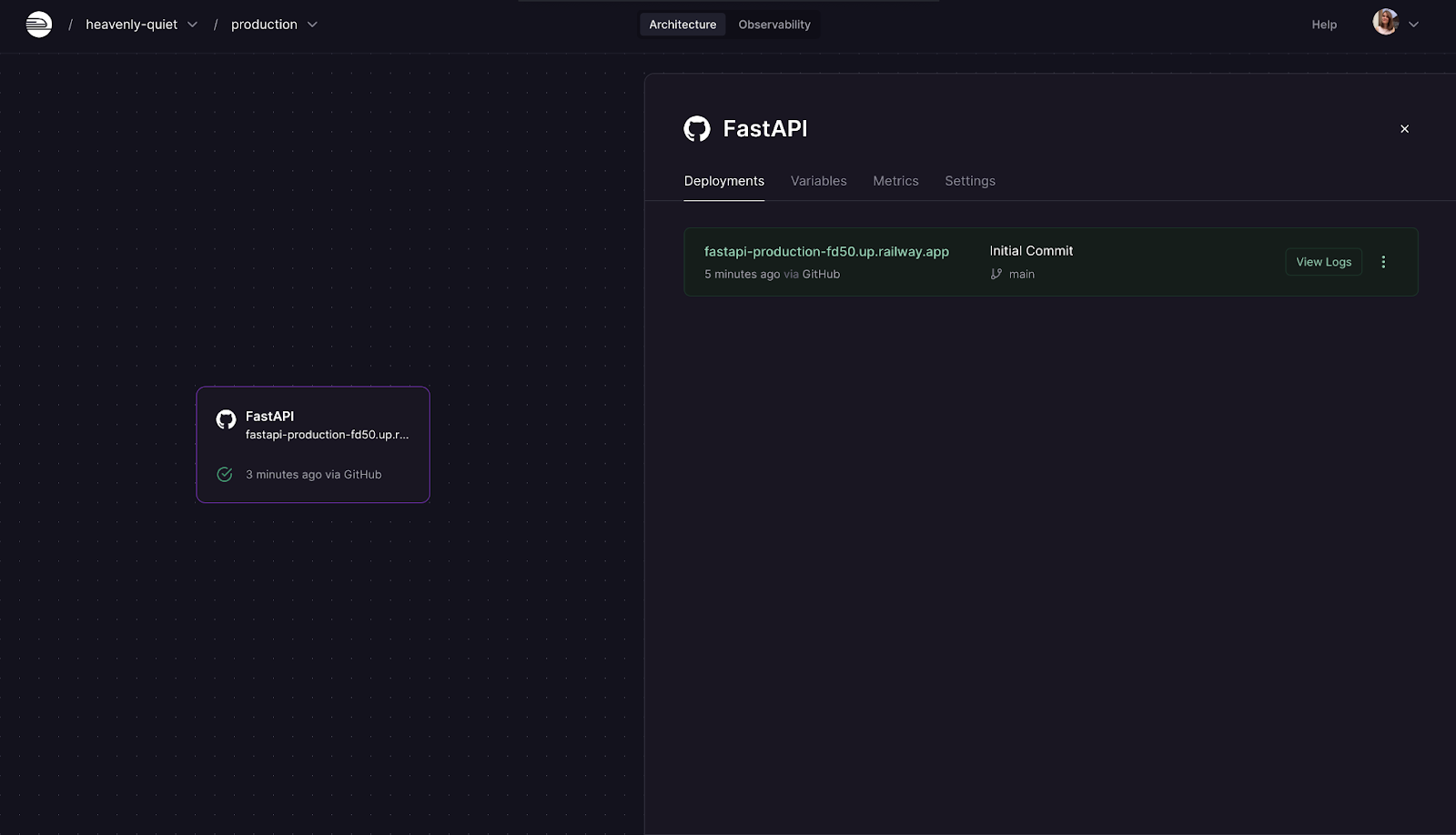
Task: Close the FastAPI service panel
Action: point(1404,129)
